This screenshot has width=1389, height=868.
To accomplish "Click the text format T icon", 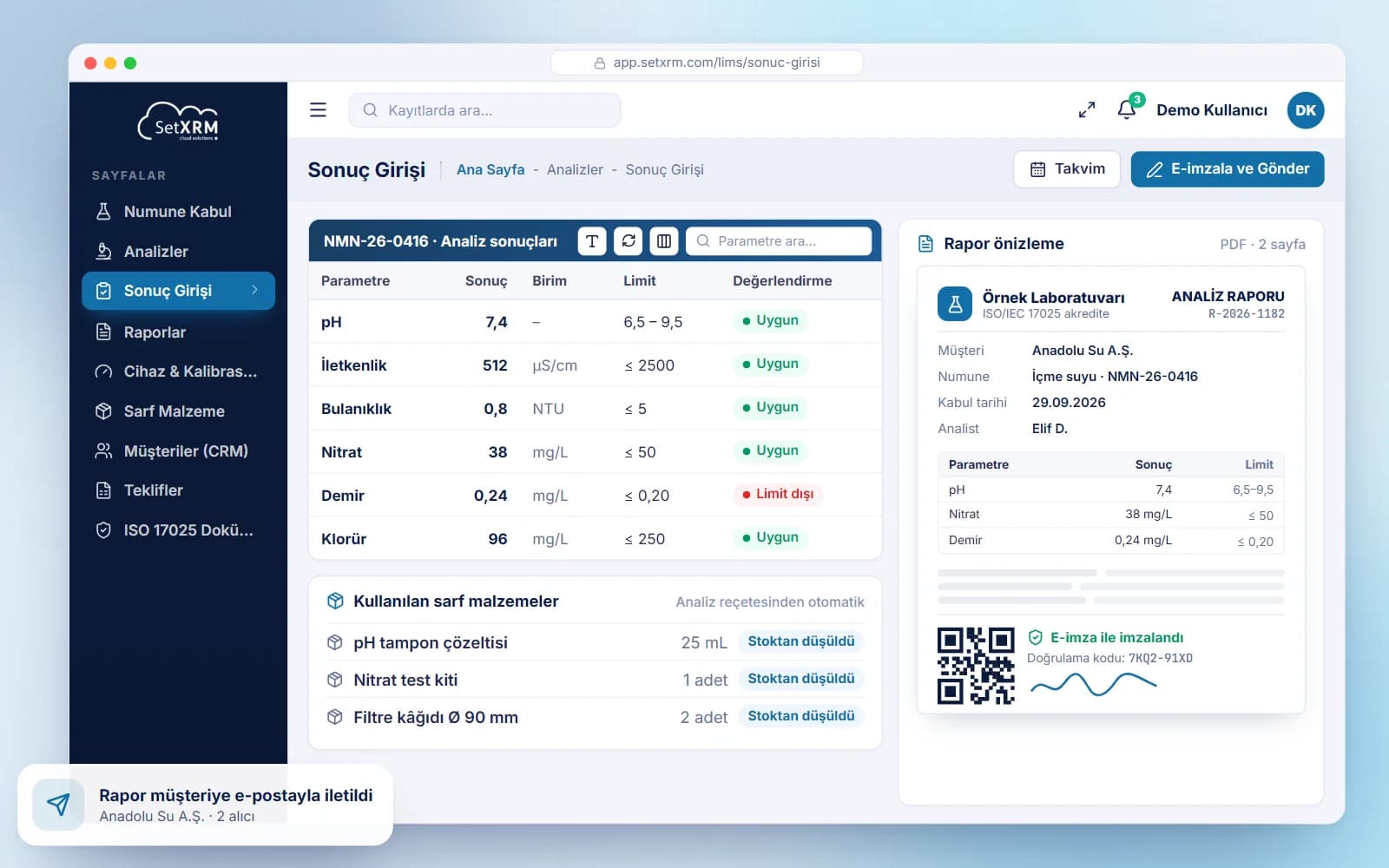I will pos(592,241).
